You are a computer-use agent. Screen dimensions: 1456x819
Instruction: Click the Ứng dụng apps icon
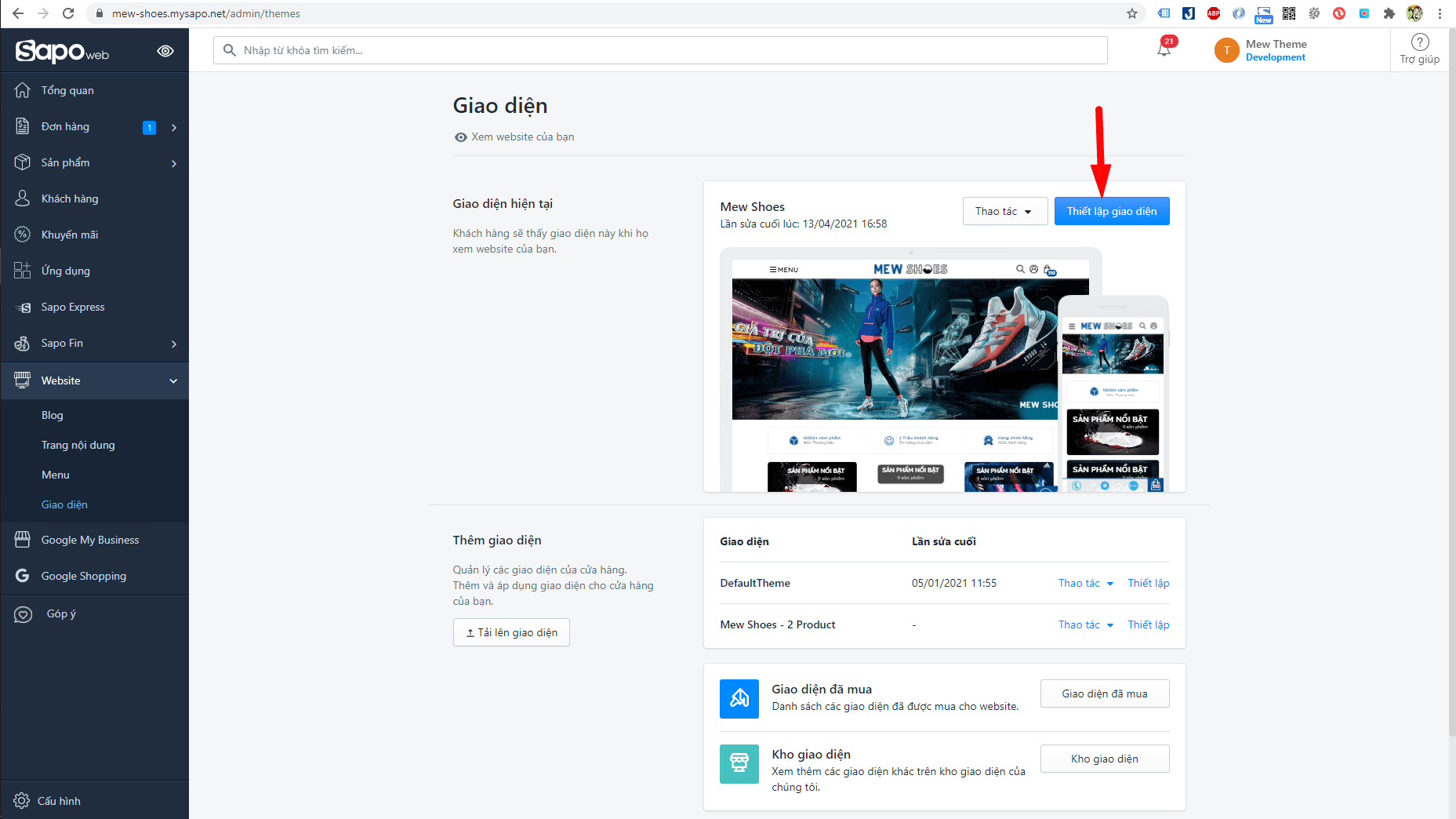[x=23, y=271]
